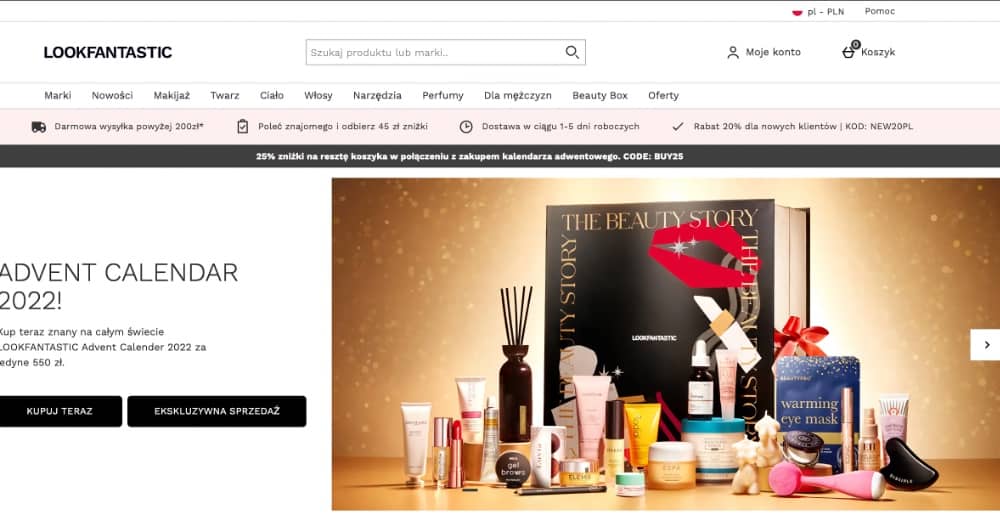This screenshot has height=515, width=1000.
Task: Click the magnifying glass search icon
Action: click(x=572, y=52)
